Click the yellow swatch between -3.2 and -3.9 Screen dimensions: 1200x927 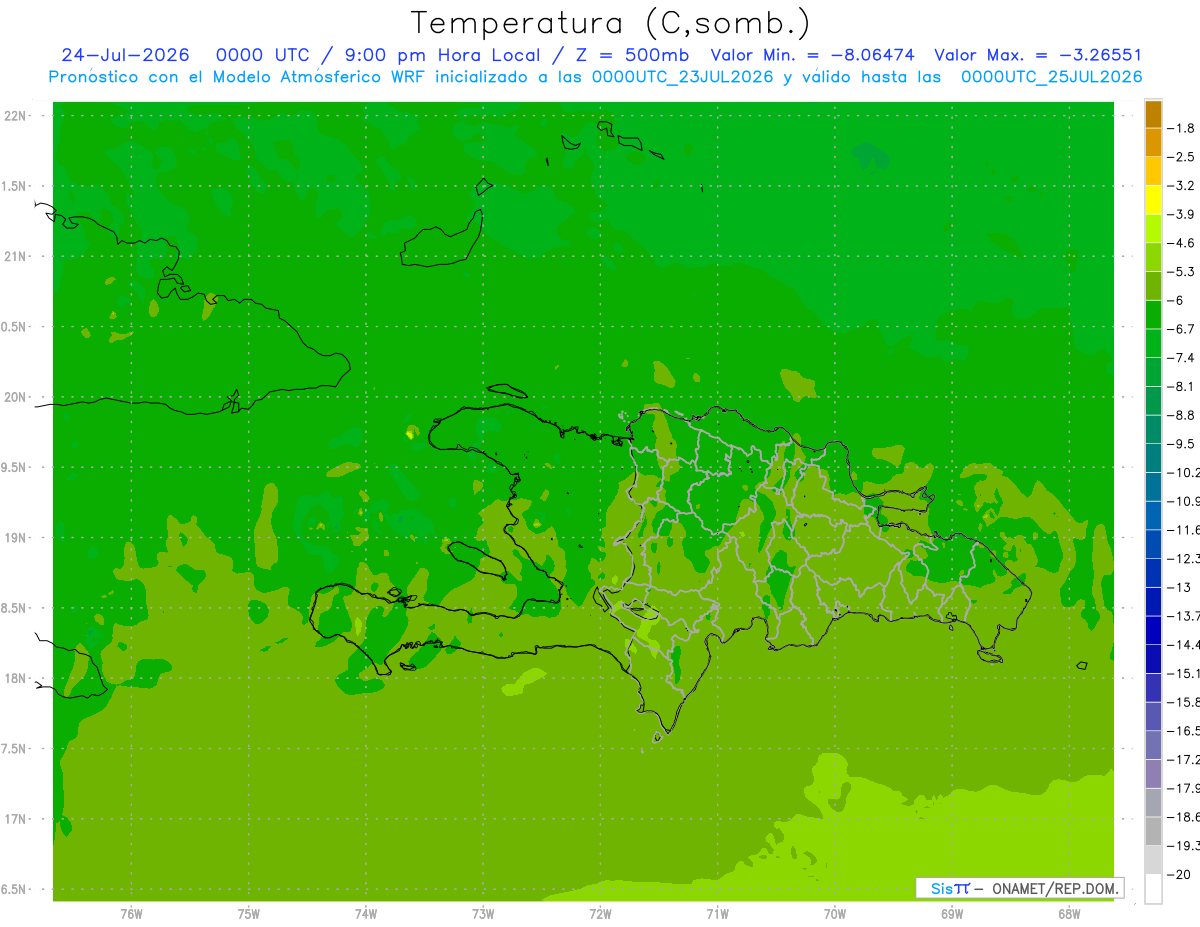1153,200
